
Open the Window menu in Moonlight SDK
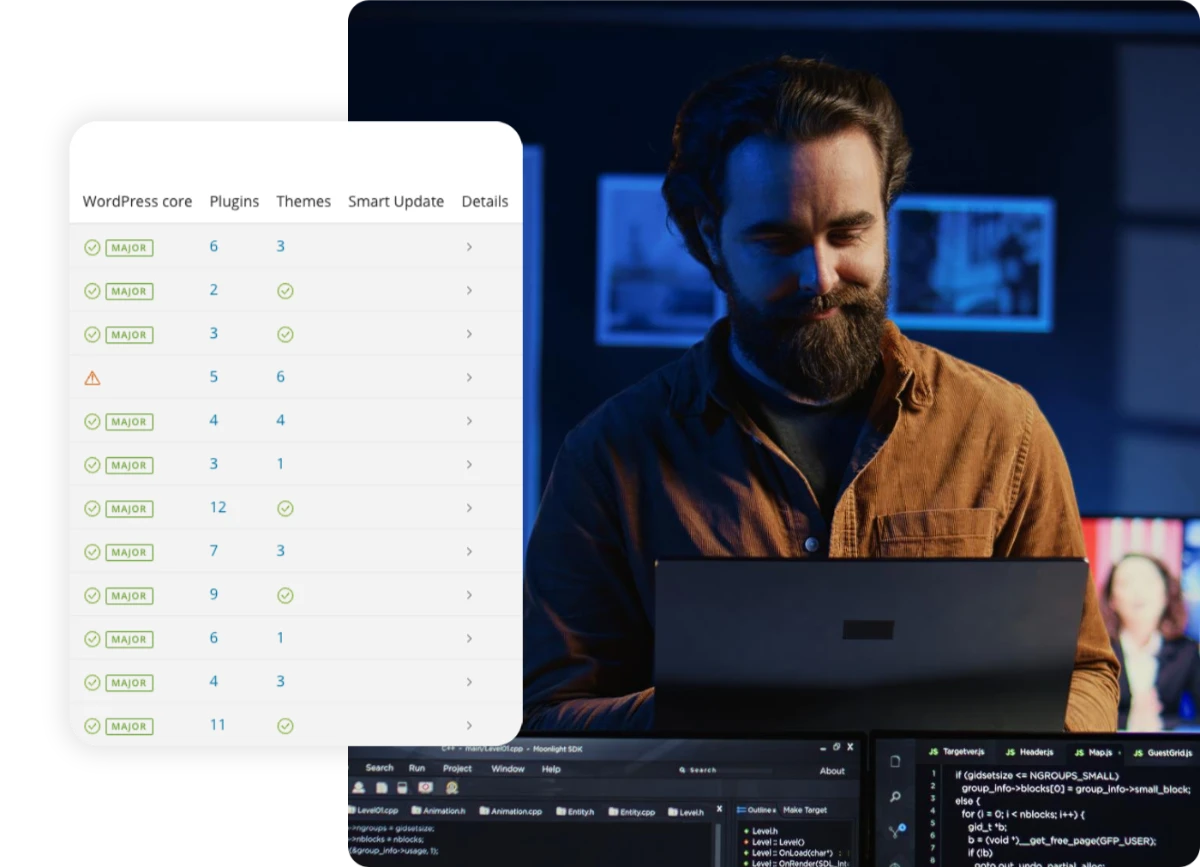[x=508, y=769]
